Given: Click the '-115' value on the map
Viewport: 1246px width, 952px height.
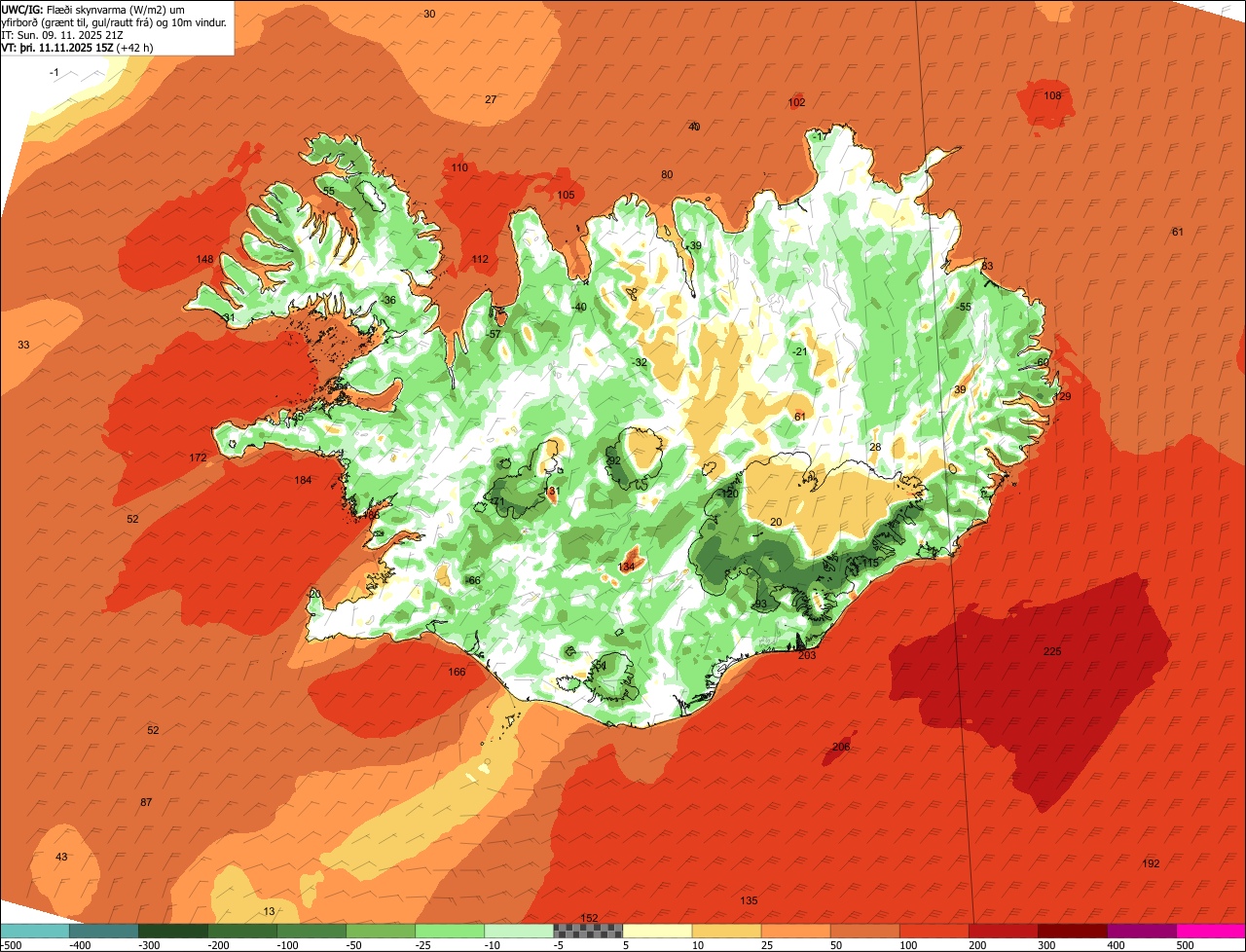Looking at the screenshot, I should click(x=869, y=563).
